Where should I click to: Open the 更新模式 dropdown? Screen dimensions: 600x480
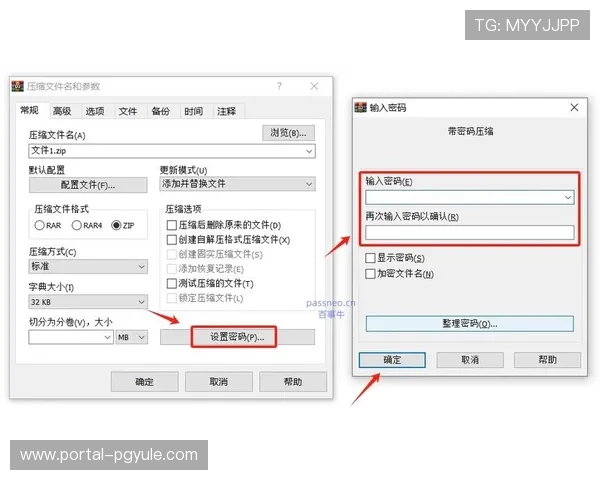pyautogui.click(x=237, y=184)
